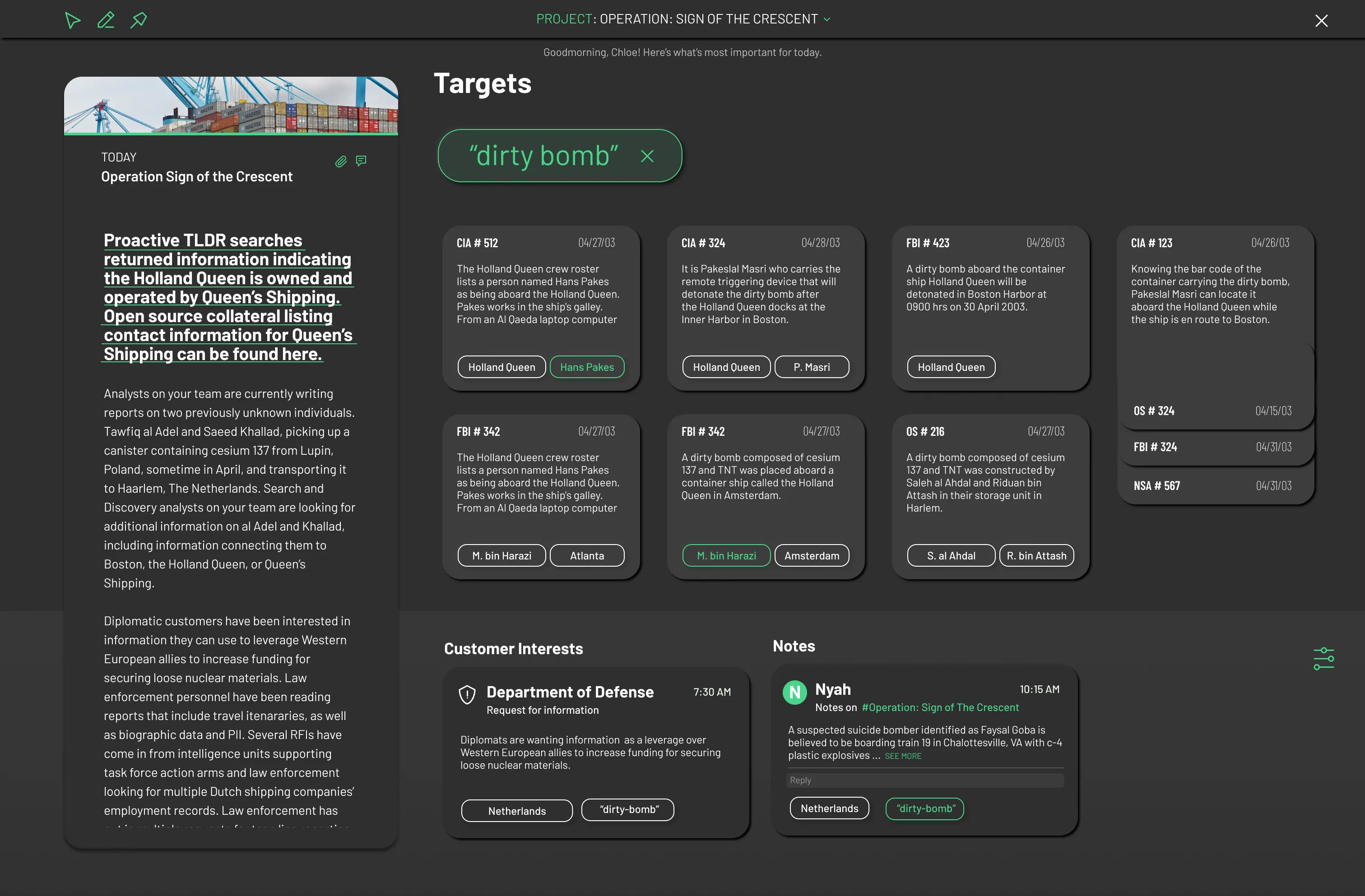Toggle the Hans Pakes tag
1365x896 pixels.
(587, 367)
